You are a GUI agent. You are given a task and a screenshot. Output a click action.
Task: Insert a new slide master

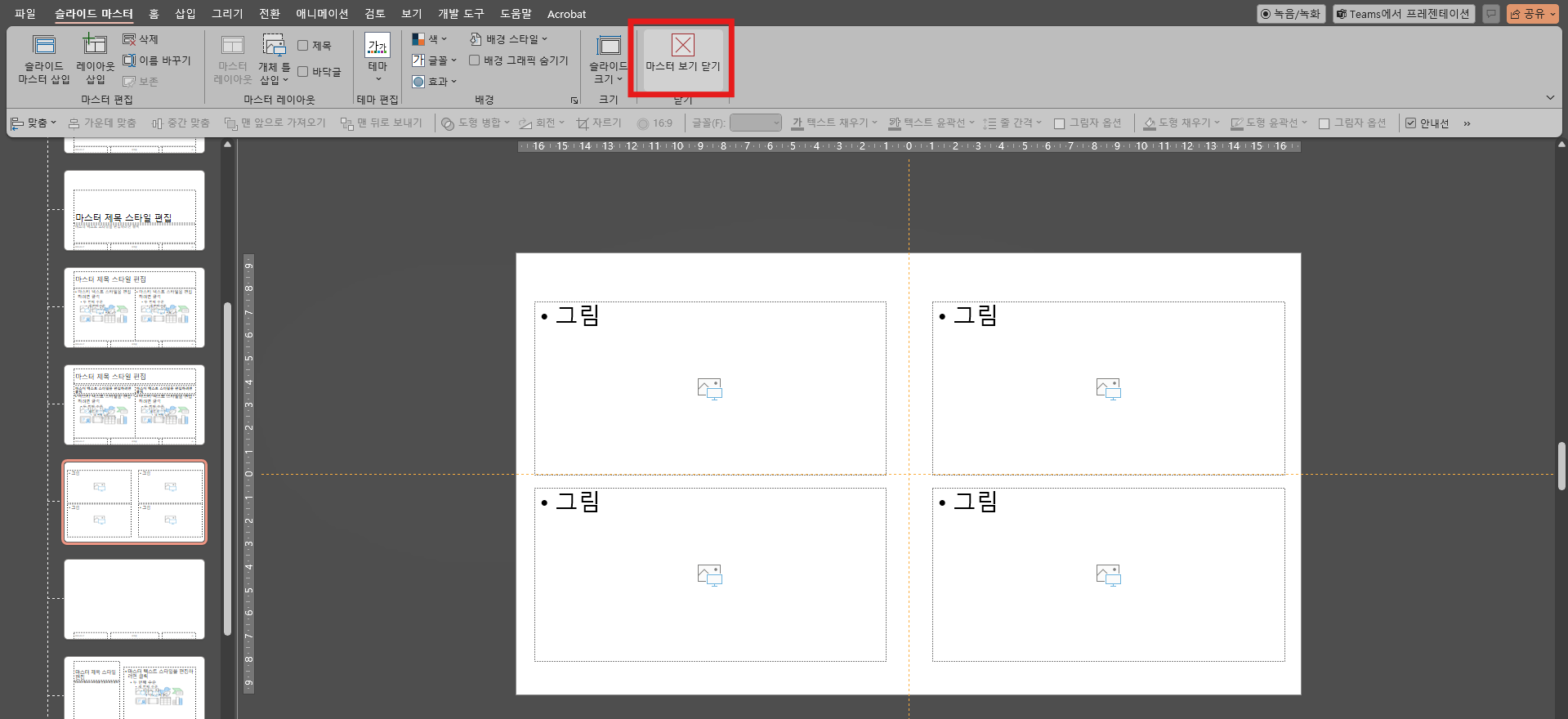pyautogui.click(x=44, y=59)
